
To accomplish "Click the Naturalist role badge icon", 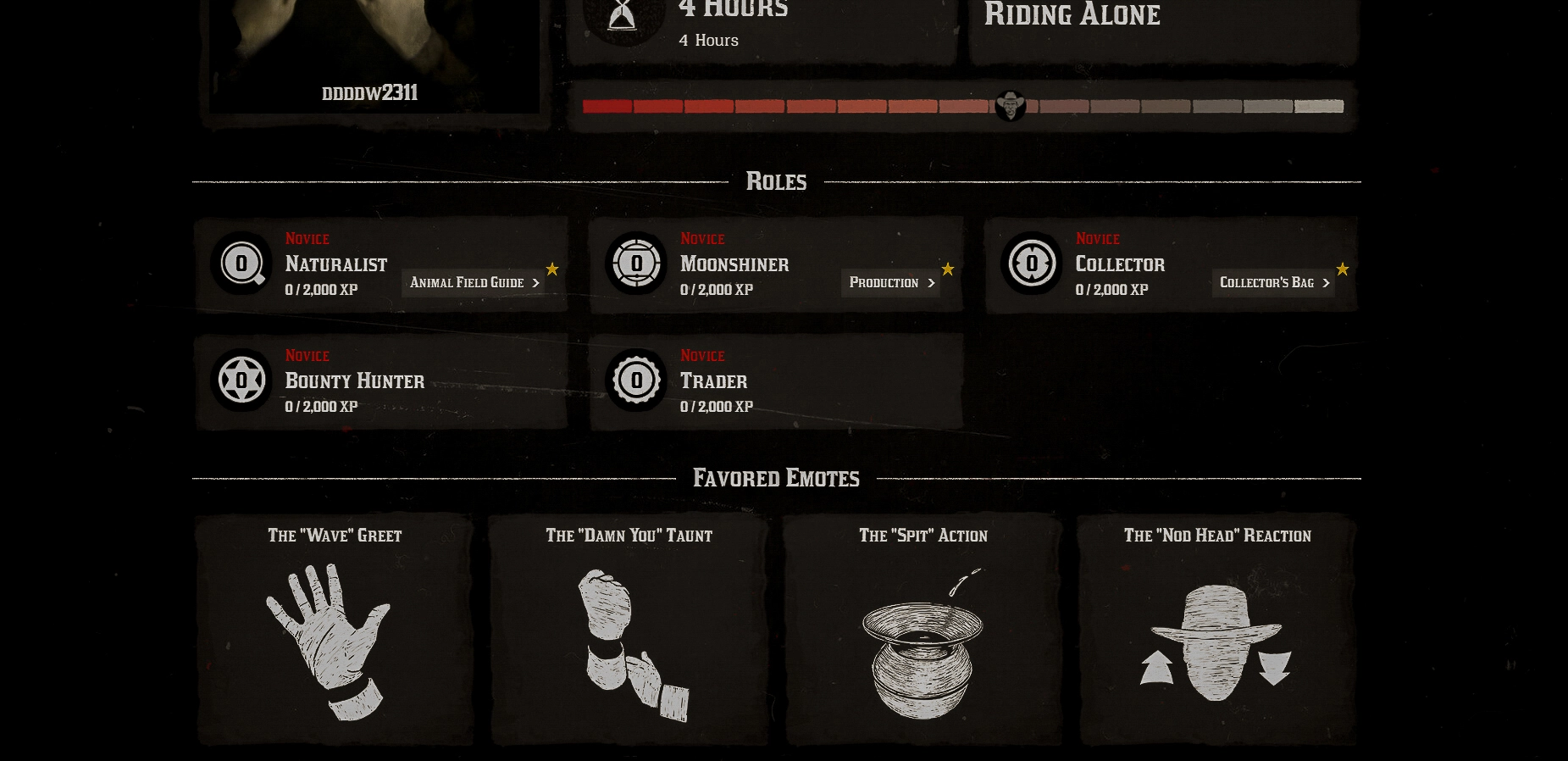I will (x=241, y=264).
